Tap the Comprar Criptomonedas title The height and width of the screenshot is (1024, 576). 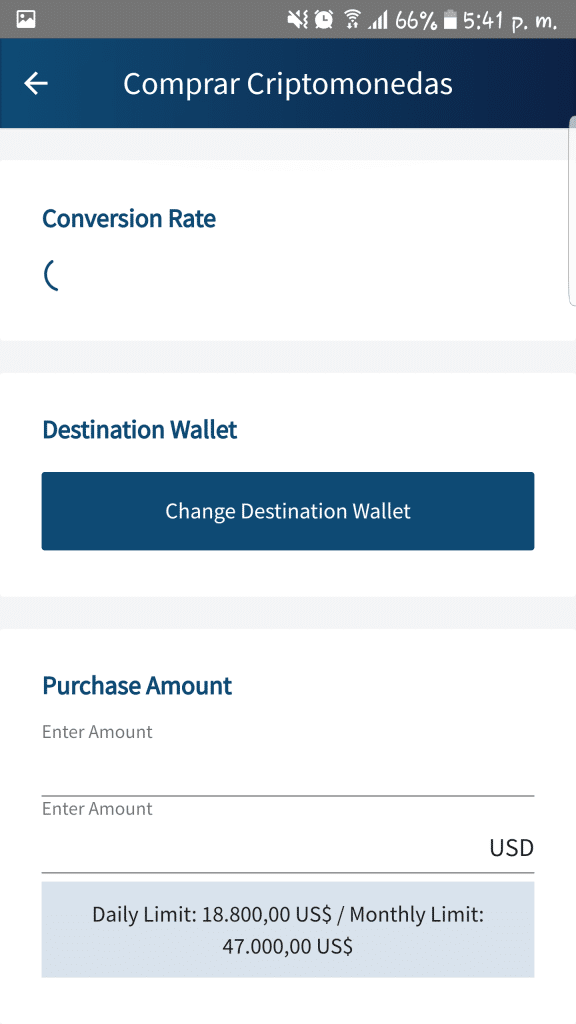[x=287, y=84]
